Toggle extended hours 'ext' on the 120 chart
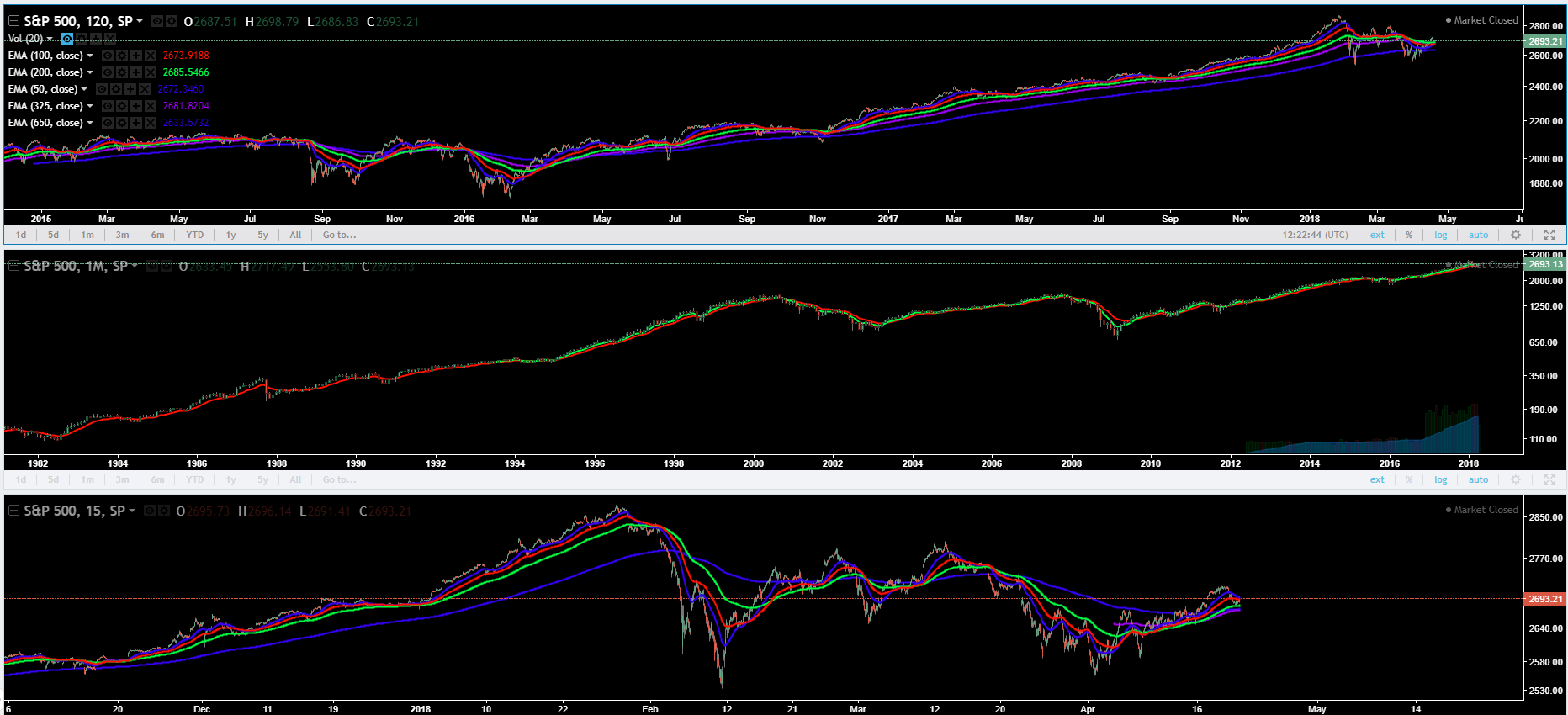Screen dimensions: 1568x715 click(x=1377, y=235)
